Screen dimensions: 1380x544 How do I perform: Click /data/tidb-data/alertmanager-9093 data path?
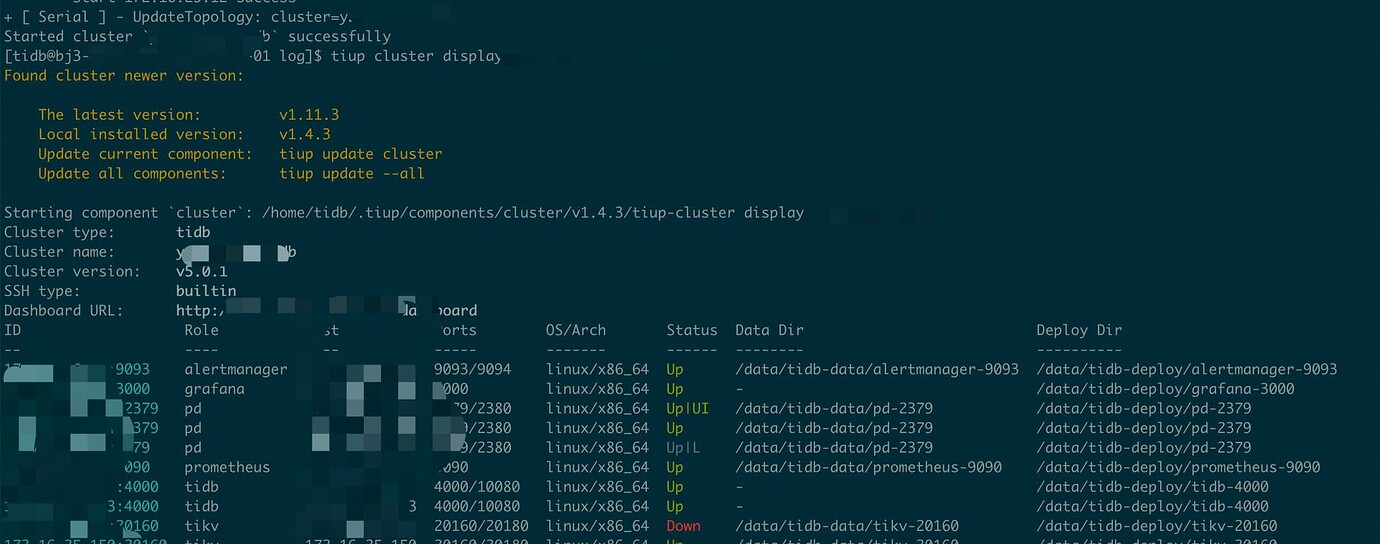[x=877, y=369]
